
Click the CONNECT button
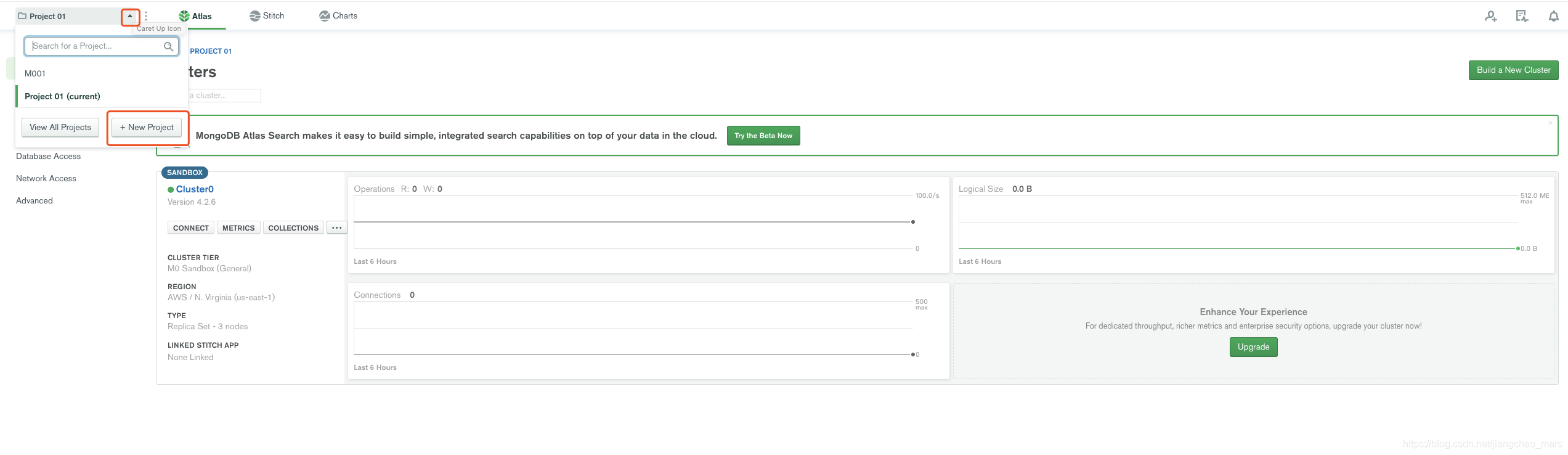coord(191,227)
